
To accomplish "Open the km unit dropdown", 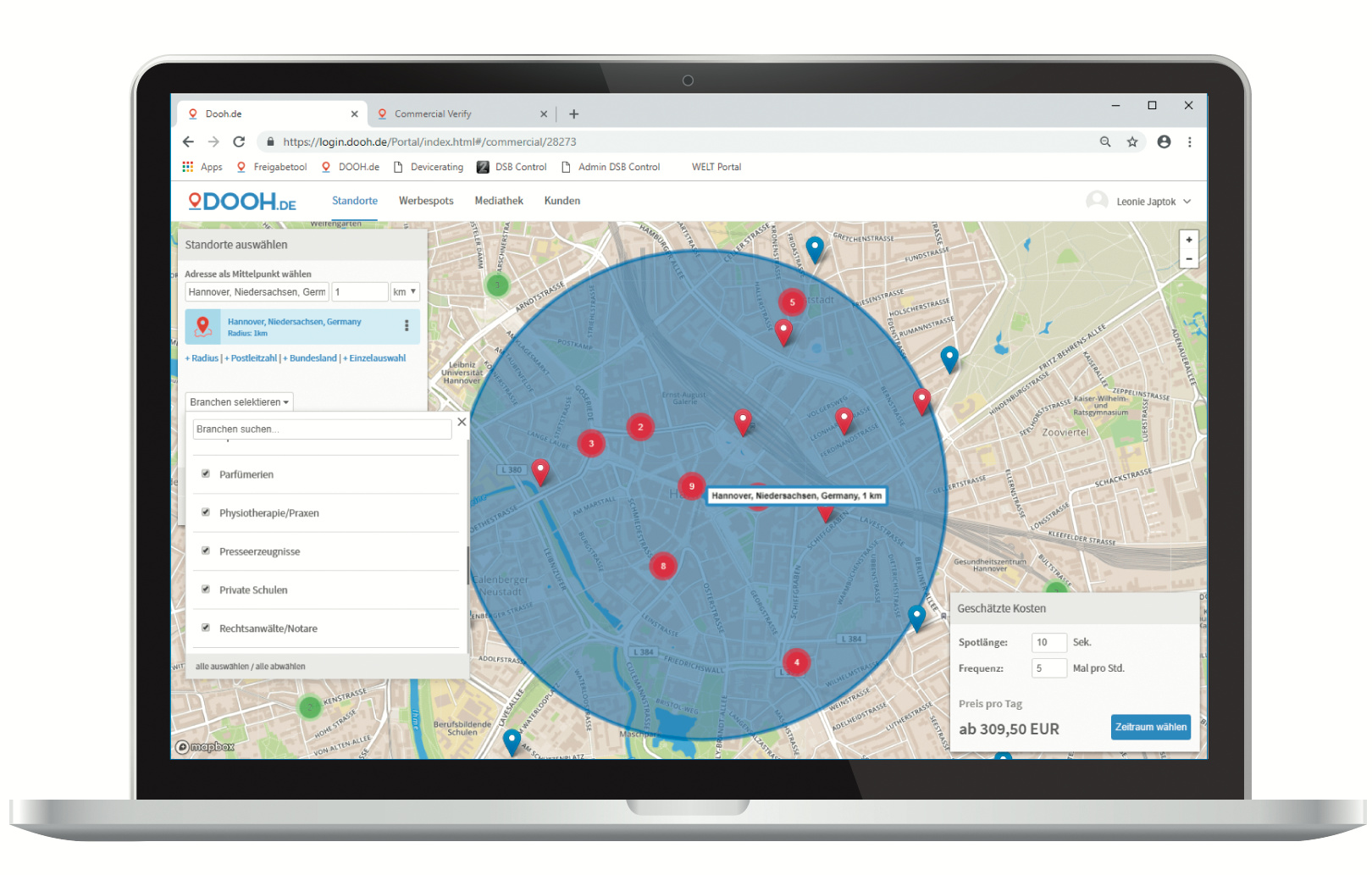I will (405, 291).
